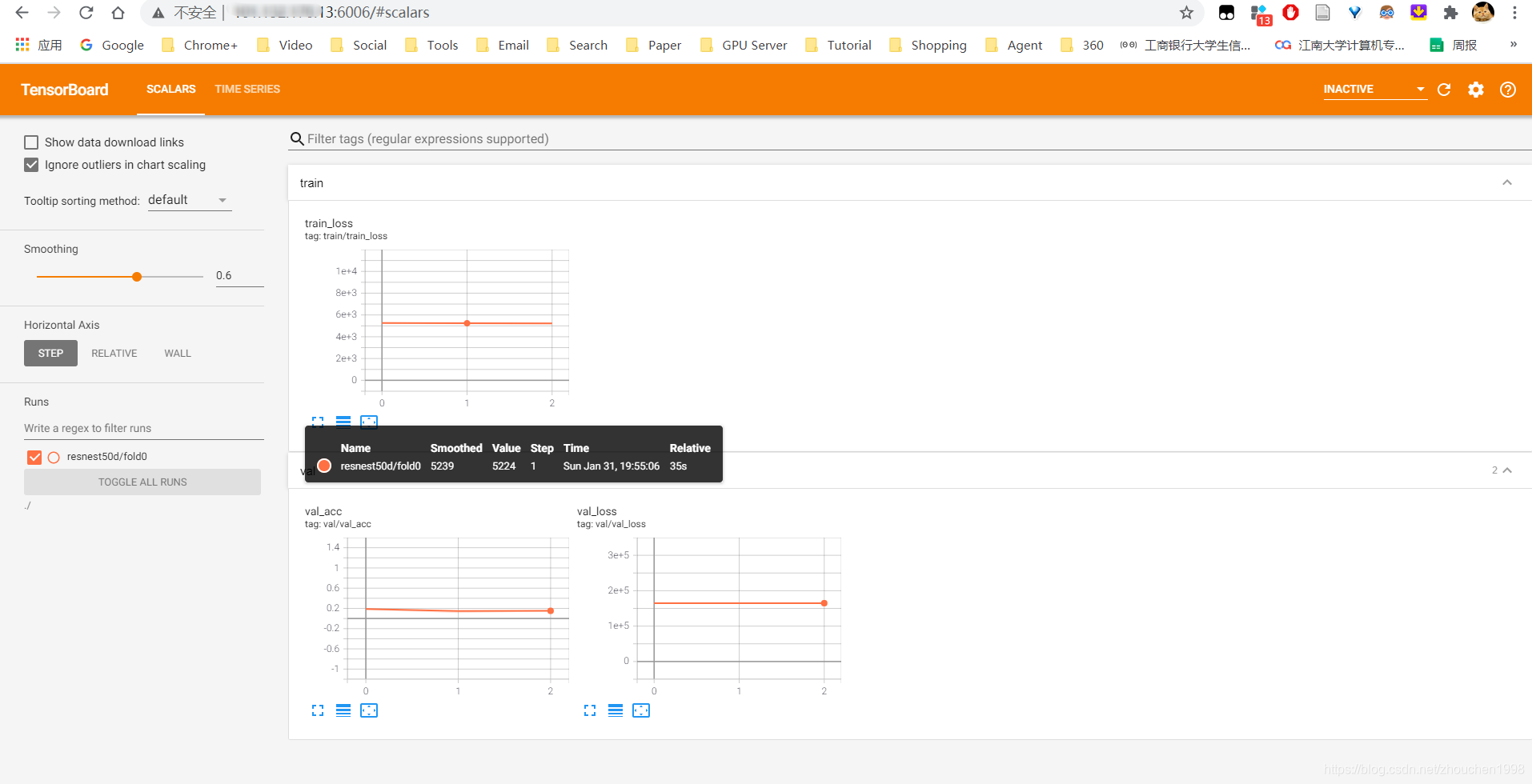Switch to the SCALARS tab
This screenshot has width=1532, height=784.
click(x=170, y=89)
